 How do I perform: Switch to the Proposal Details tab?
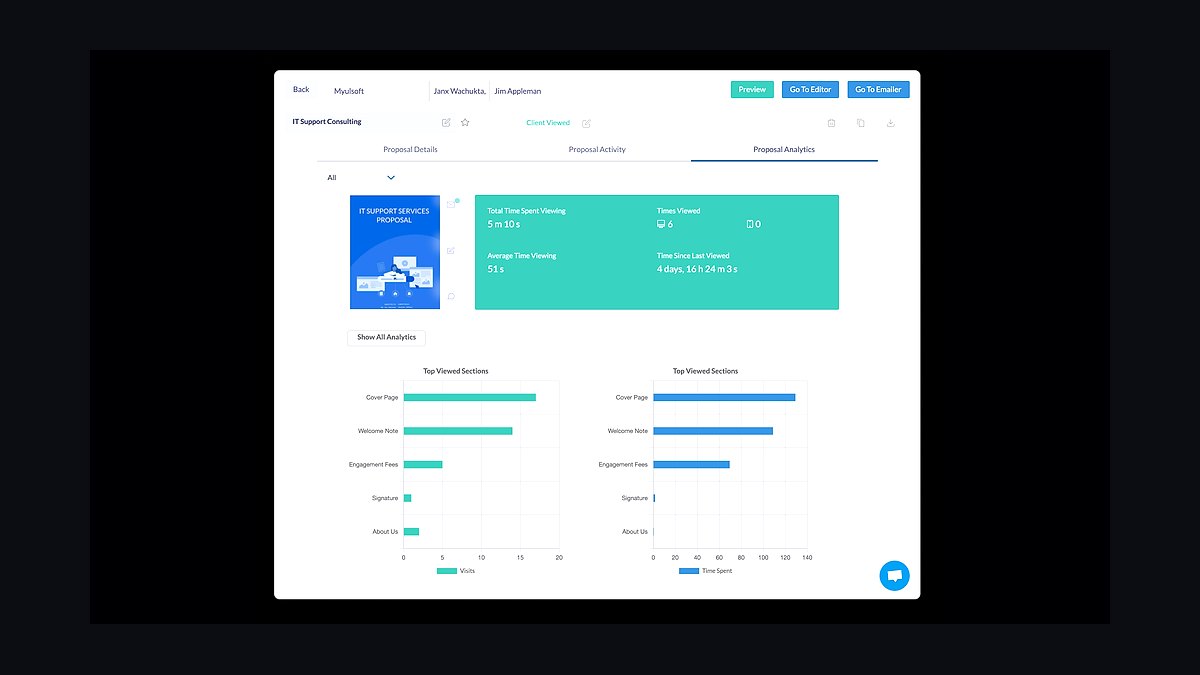[410, 149]
